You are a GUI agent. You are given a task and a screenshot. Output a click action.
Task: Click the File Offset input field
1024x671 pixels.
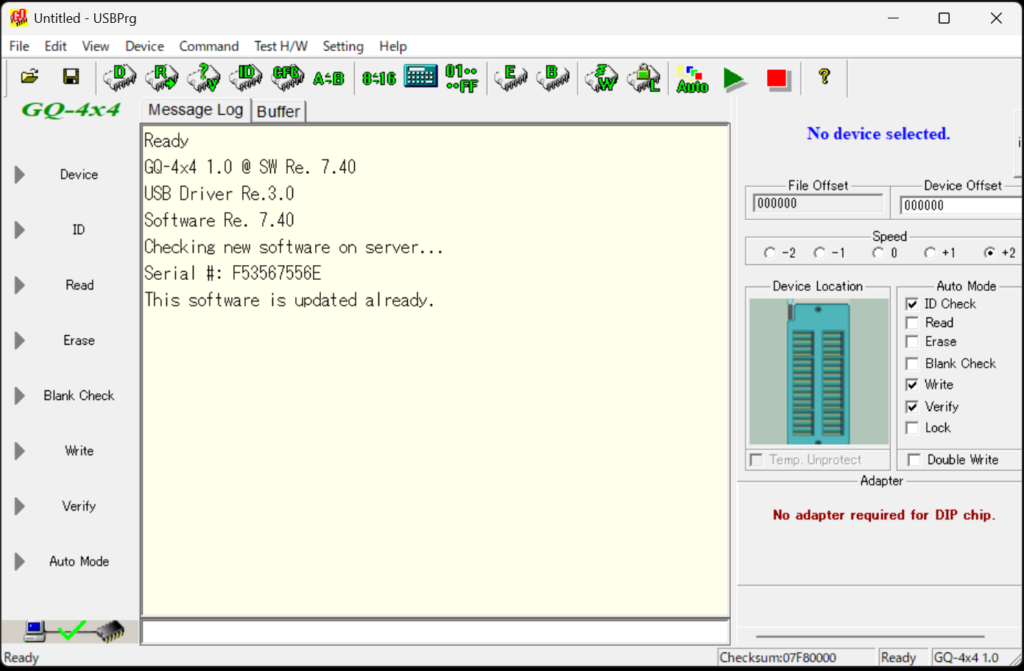[818, 204]
